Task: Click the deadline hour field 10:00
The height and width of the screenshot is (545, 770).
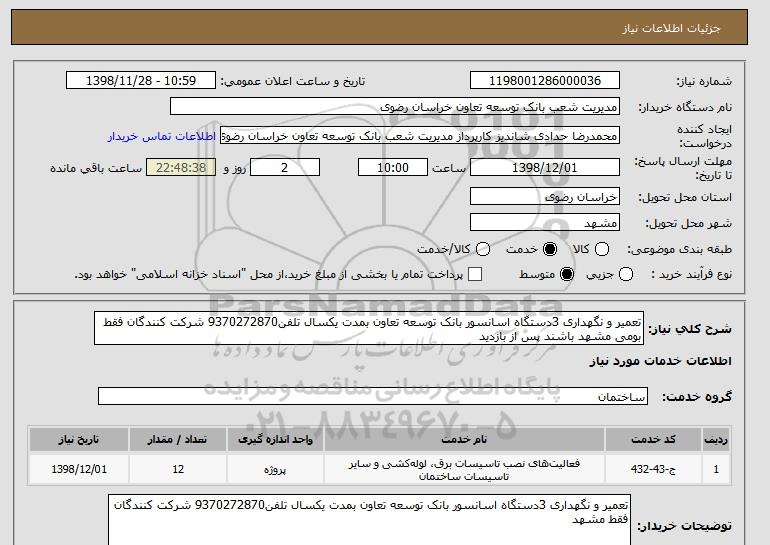Action: (393, 167)
